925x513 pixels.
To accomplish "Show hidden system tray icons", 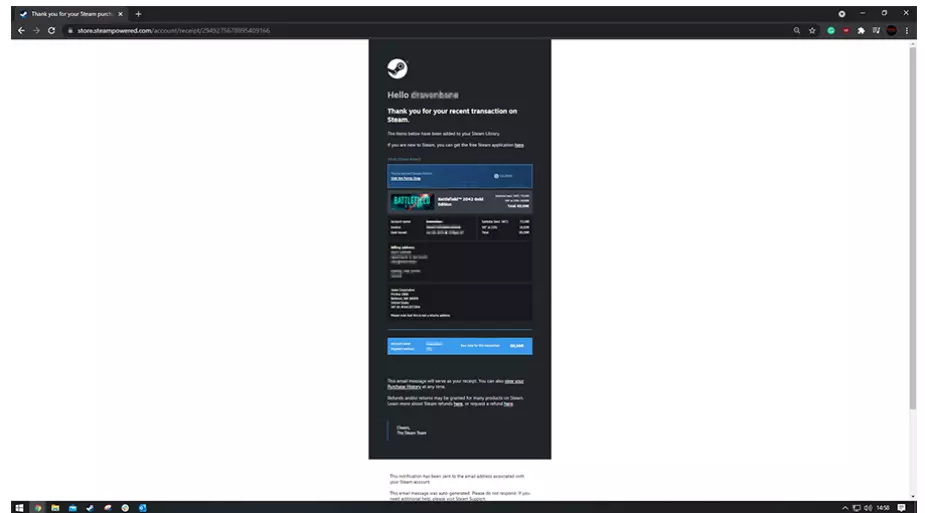I will point(845,508).
